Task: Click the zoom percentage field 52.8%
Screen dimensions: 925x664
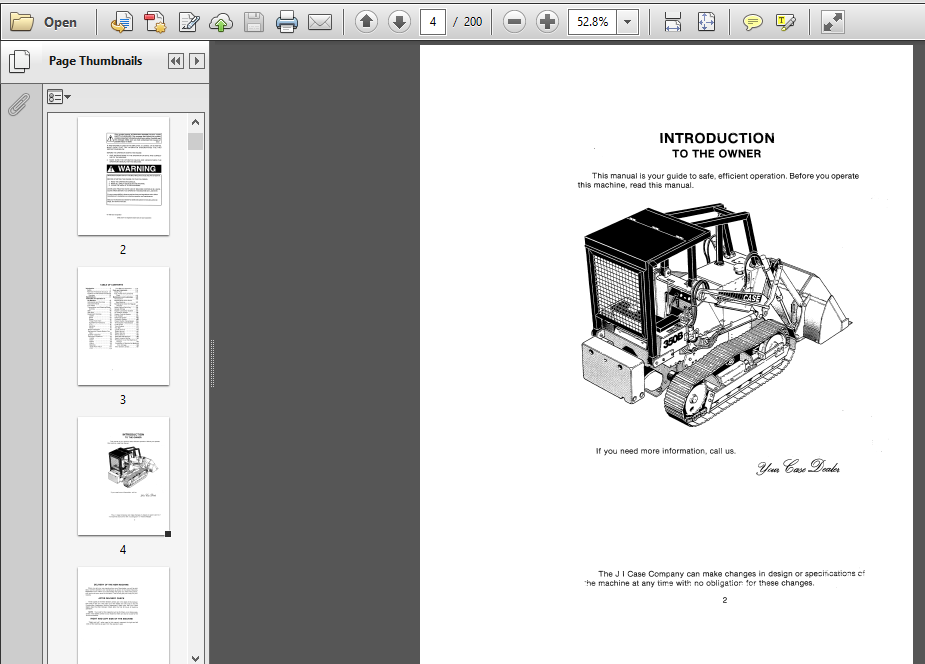Action: point(592,22)
